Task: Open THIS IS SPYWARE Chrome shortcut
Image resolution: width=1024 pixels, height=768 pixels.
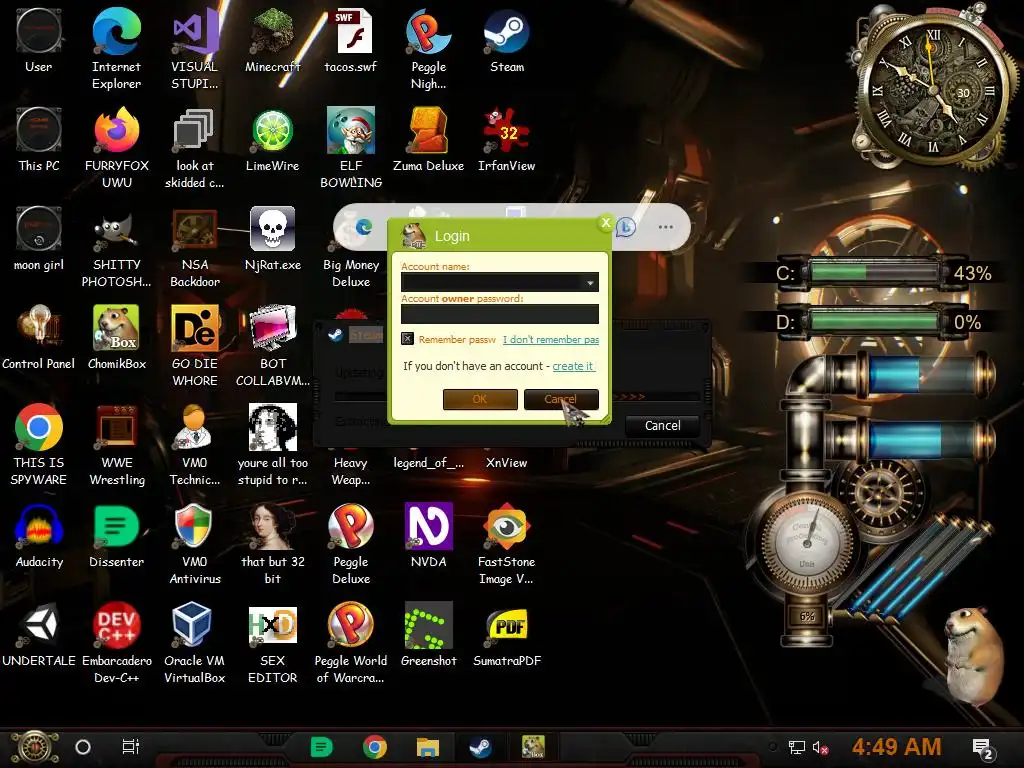Action: pos(39,445)
